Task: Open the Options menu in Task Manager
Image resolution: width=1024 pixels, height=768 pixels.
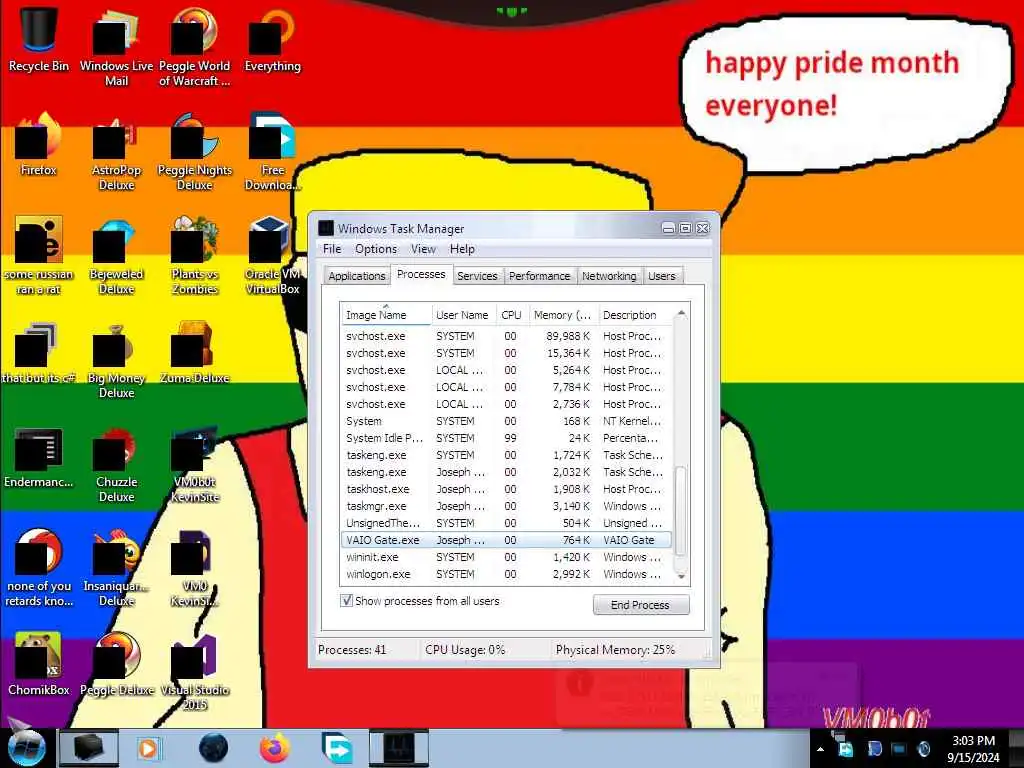Action: (x=376, y=249)
